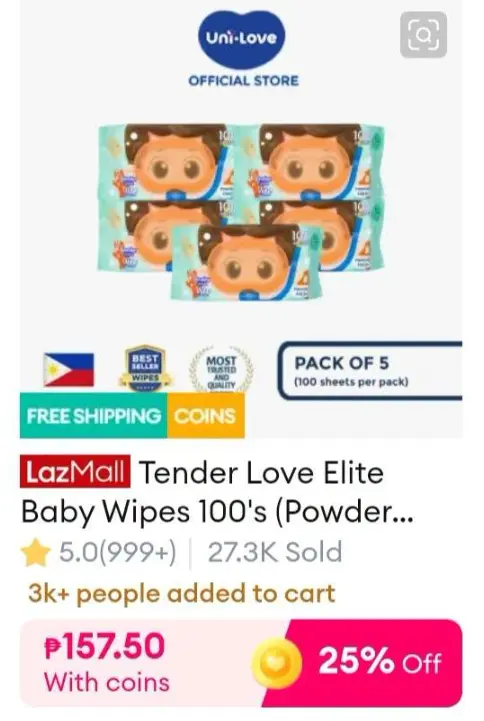Tap the Free Shipping tag
The width and height of the screenshot is (484, 721).
point(94,416)
